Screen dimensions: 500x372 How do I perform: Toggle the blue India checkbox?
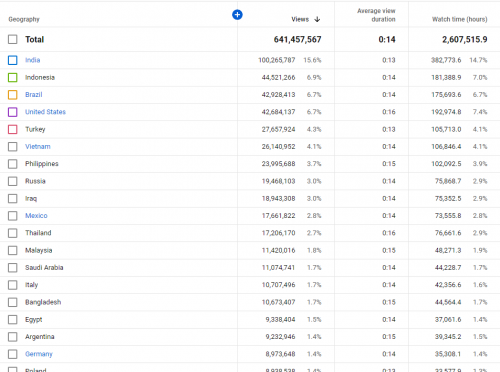pyautogui.click(x=13, y=60)
